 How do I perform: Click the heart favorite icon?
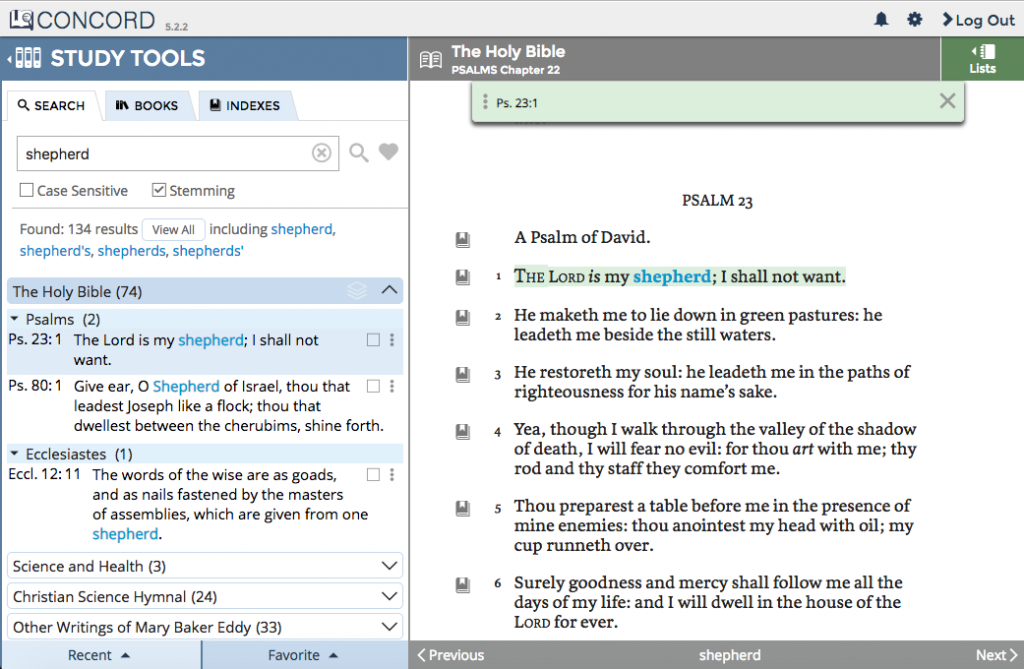coord(389,153)
